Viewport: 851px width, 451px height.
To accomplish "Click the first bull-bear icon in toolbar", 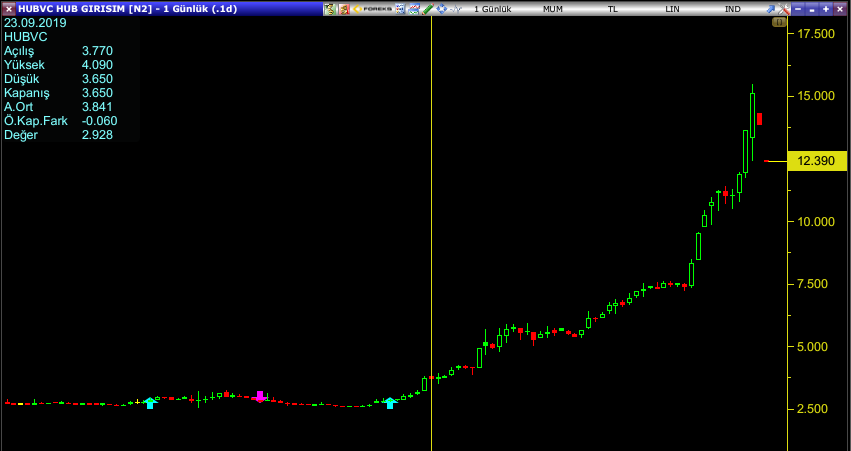I will pos(330,9).
